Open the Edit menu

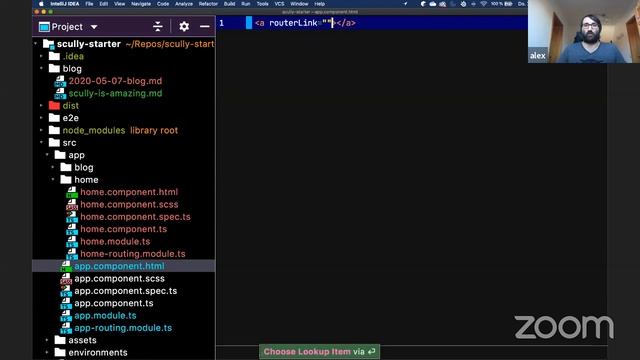(x=104, y=4)
